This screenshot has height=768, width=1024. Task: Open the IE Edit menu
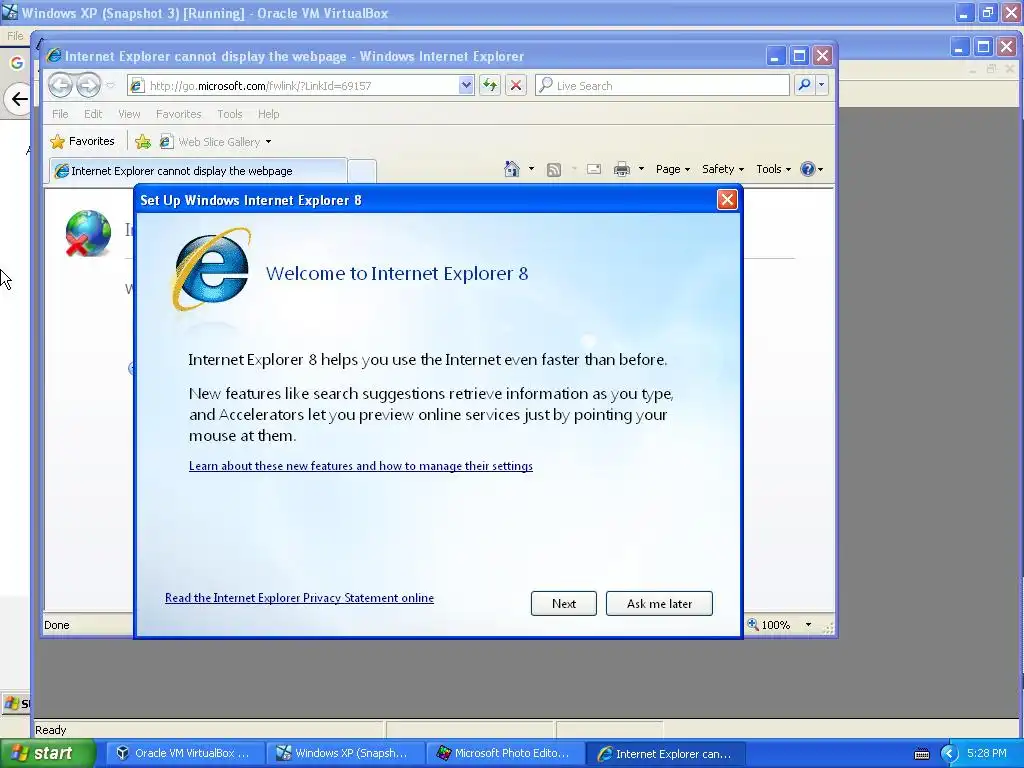pos(93,114)
